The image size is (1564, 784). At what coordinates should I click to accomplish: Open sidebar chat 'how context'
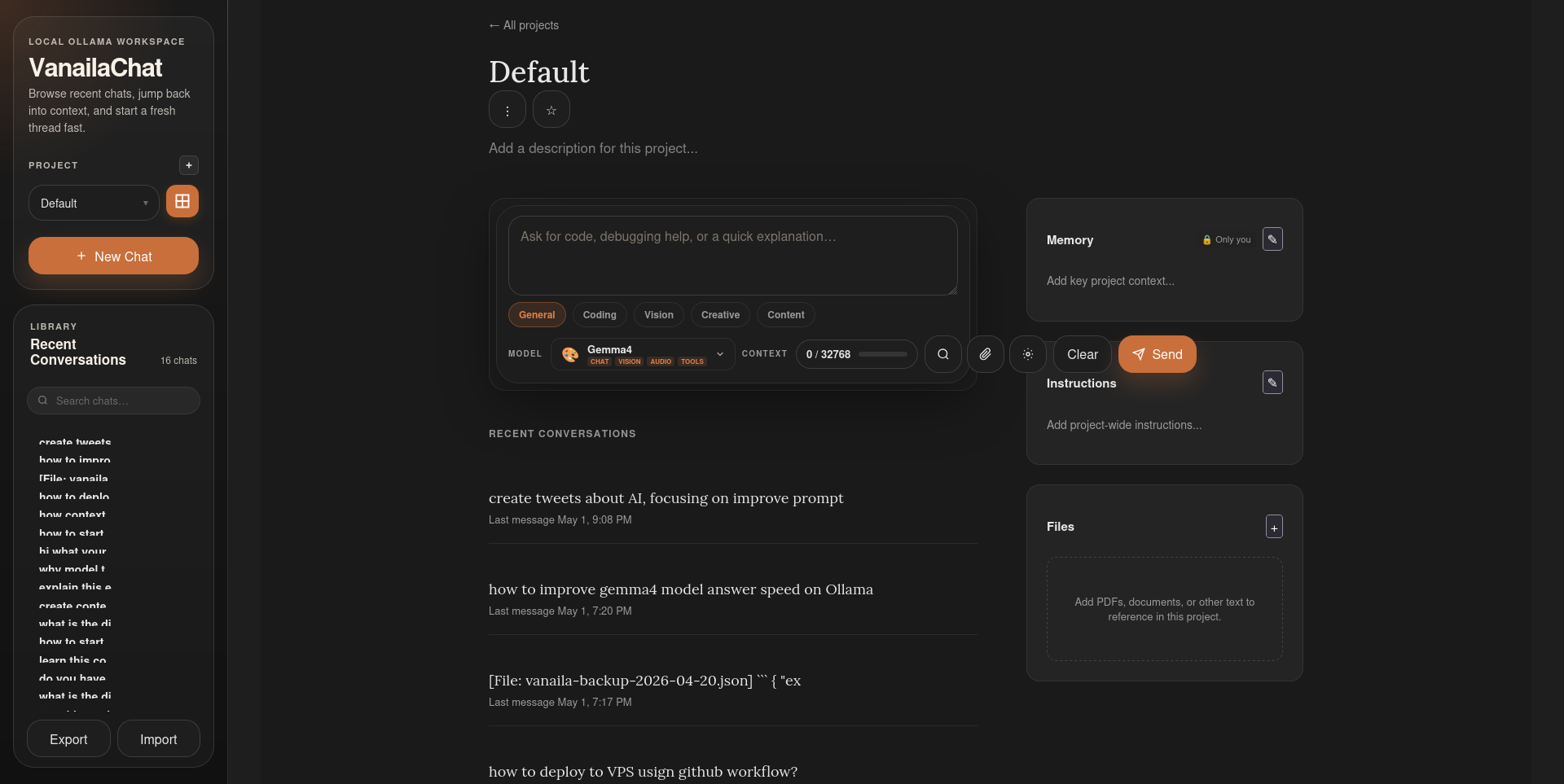coord(72,515)
